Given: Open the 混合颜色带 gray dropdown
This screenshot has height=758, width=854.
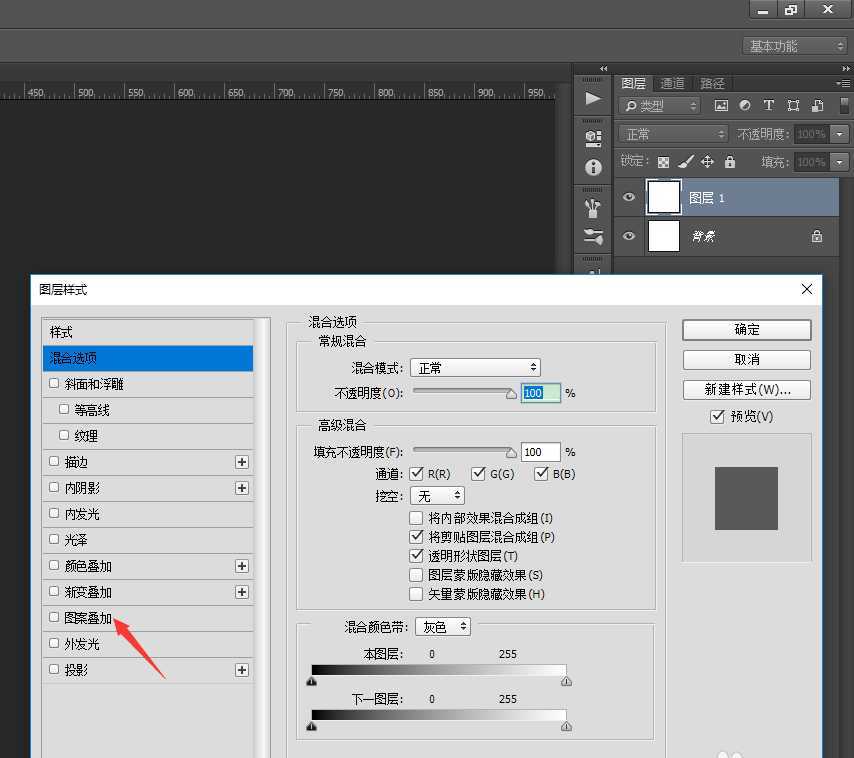Looking at the screenshot, I should point(443,627).
